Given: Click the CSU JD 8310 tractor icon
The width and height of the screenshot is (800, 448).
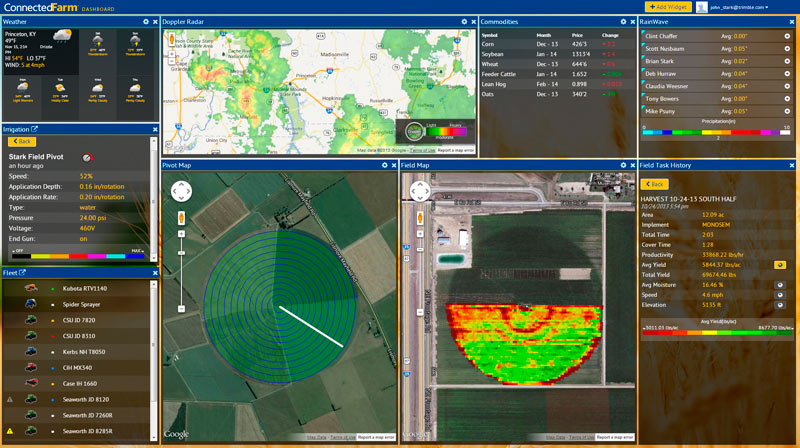Looking at the screenshot, I should pos(31,336).
